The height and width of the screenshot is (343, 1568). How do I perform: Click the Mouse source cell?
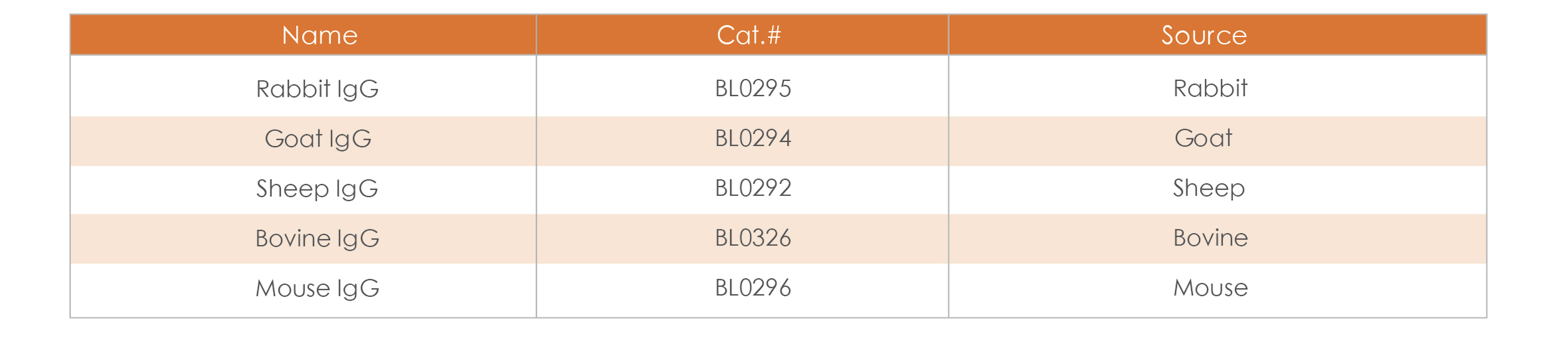coord(1218,290)
